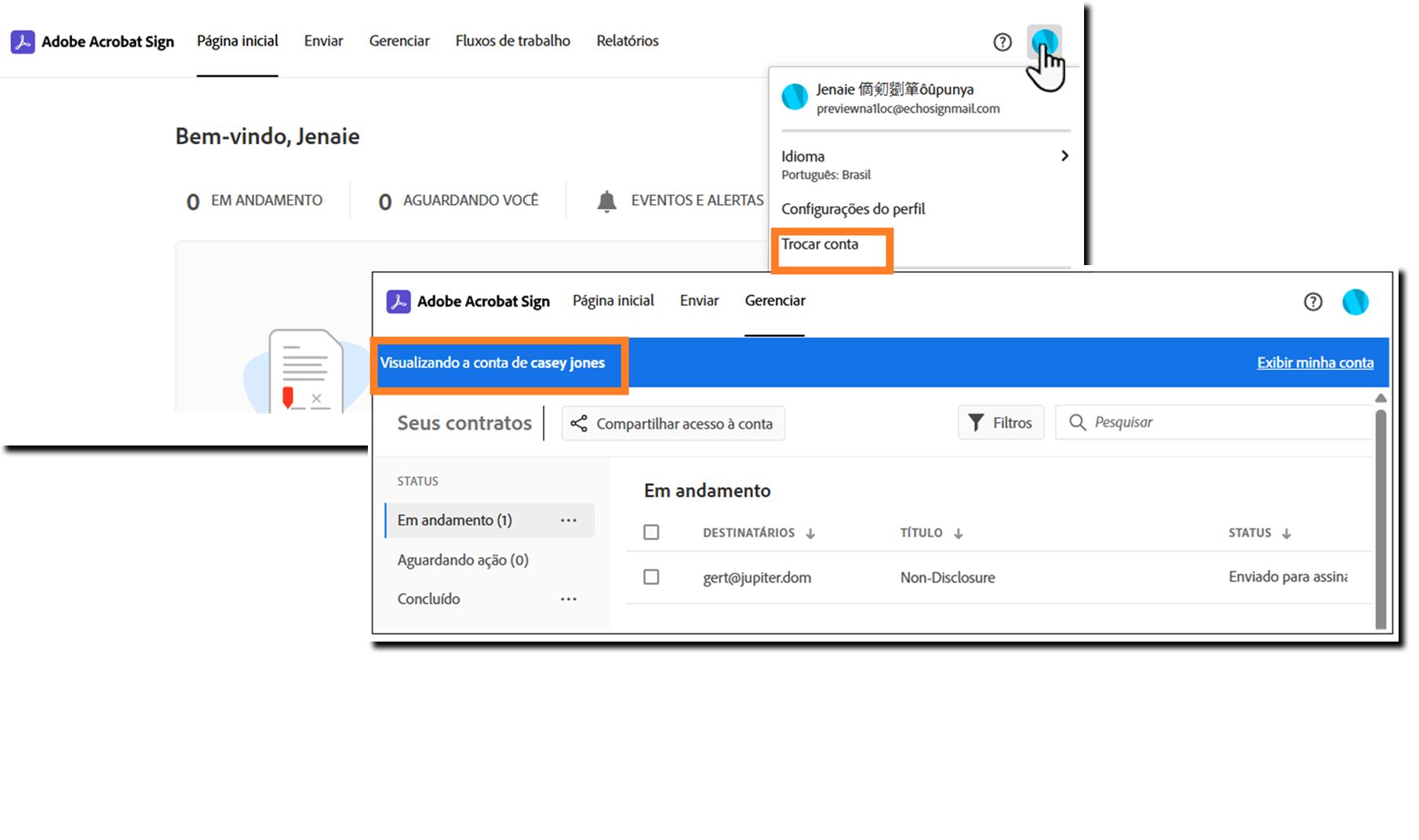Click gert@jupiter.dom recipient cell
1419x840 pixels.
[x=757, y=578]
